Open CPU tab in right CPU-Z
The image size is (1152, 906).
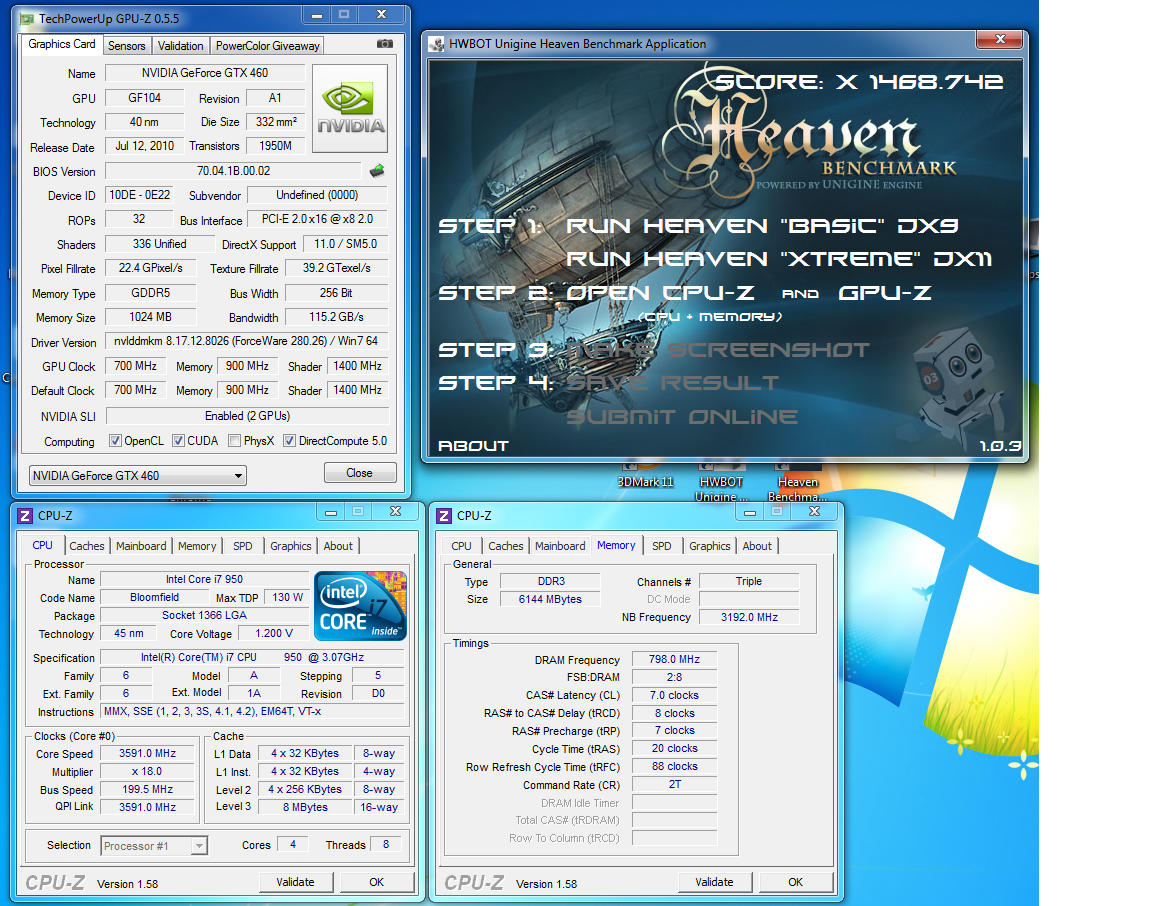click(x=461, y=546)
